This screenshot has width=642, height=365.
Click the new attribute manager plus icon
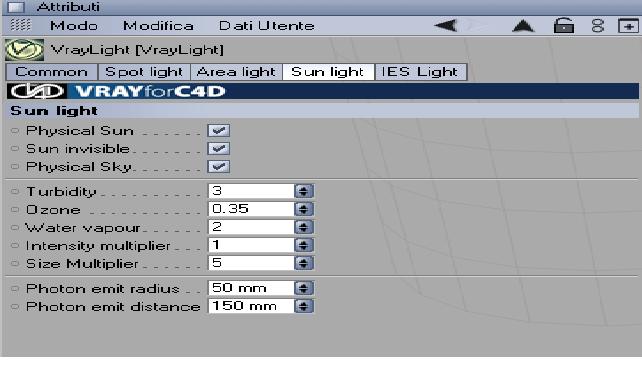pyautogui.click(x=628, y=26)
